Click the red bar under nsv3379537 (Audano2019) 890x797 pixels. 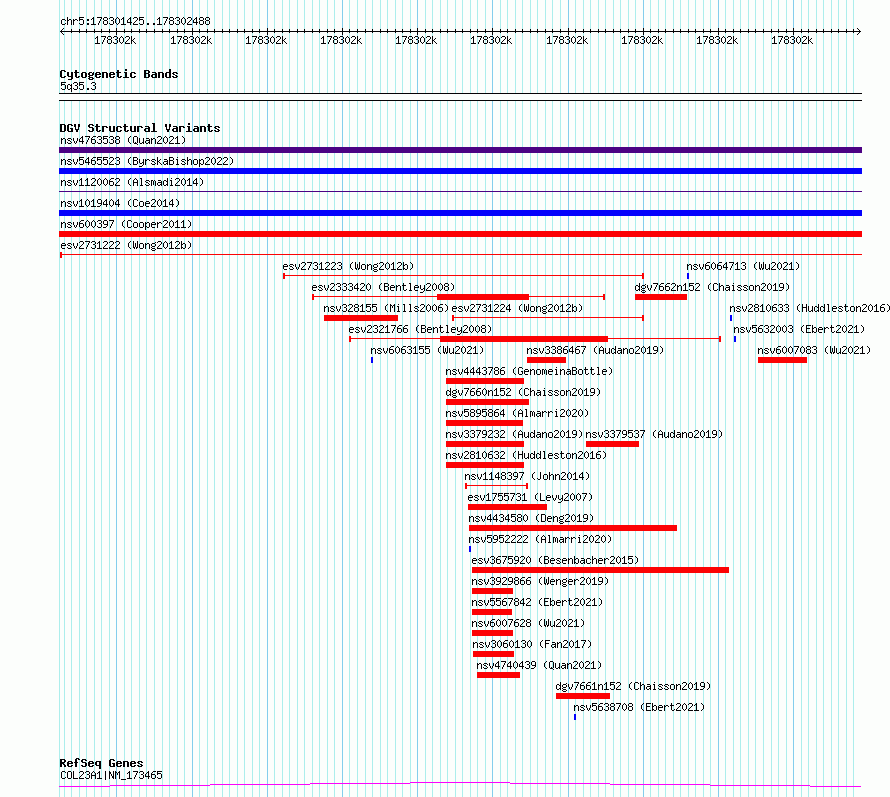(612, 444)
